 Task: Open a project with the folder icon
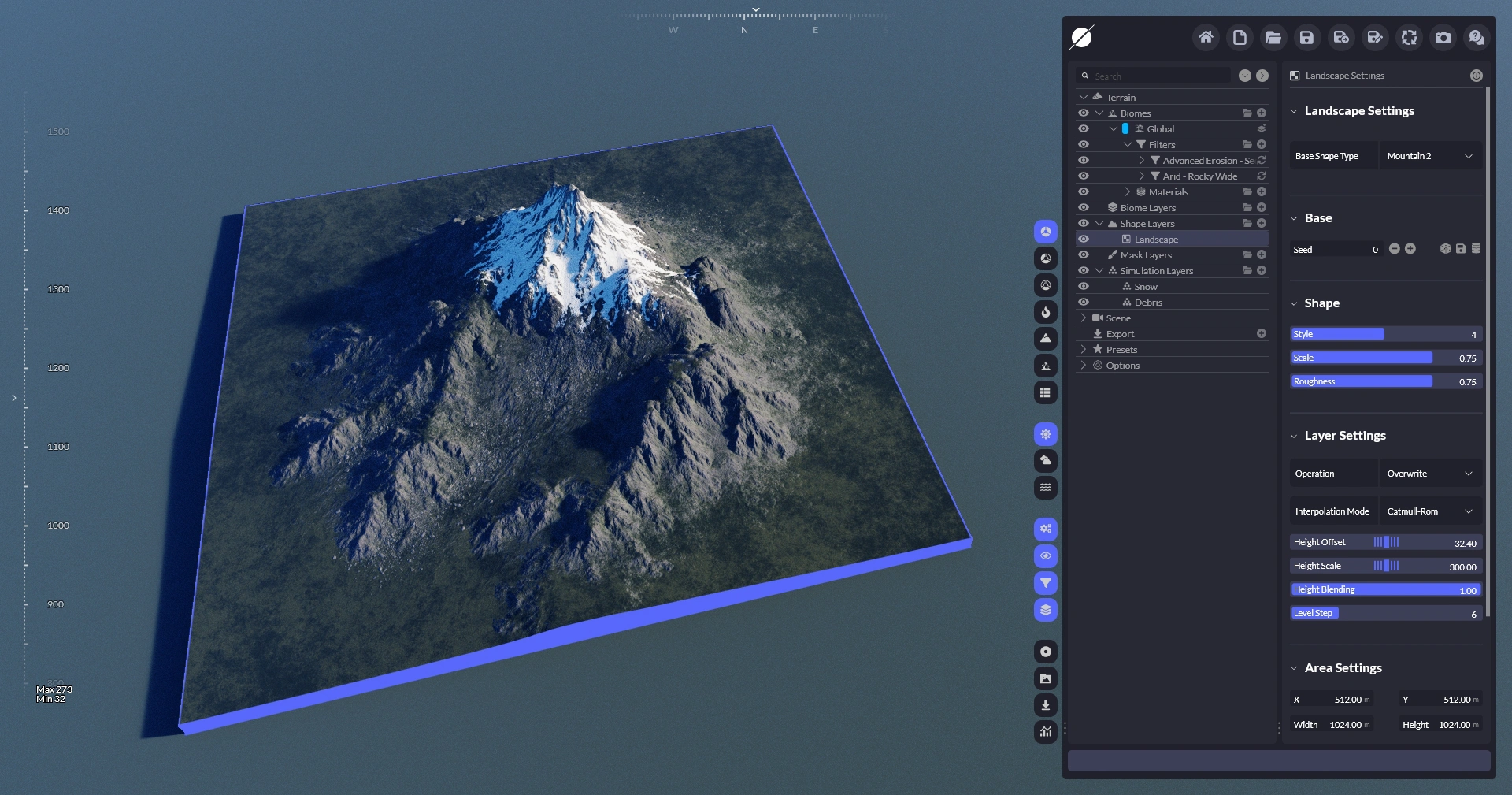1273,37
